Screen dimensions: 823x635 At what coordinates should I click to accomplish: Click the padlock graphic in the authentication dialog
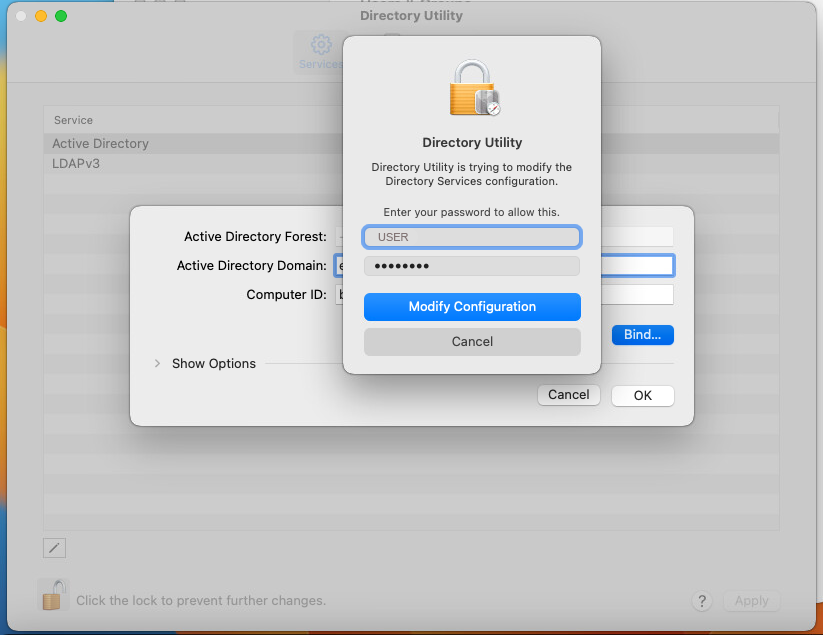coord(472,88)
